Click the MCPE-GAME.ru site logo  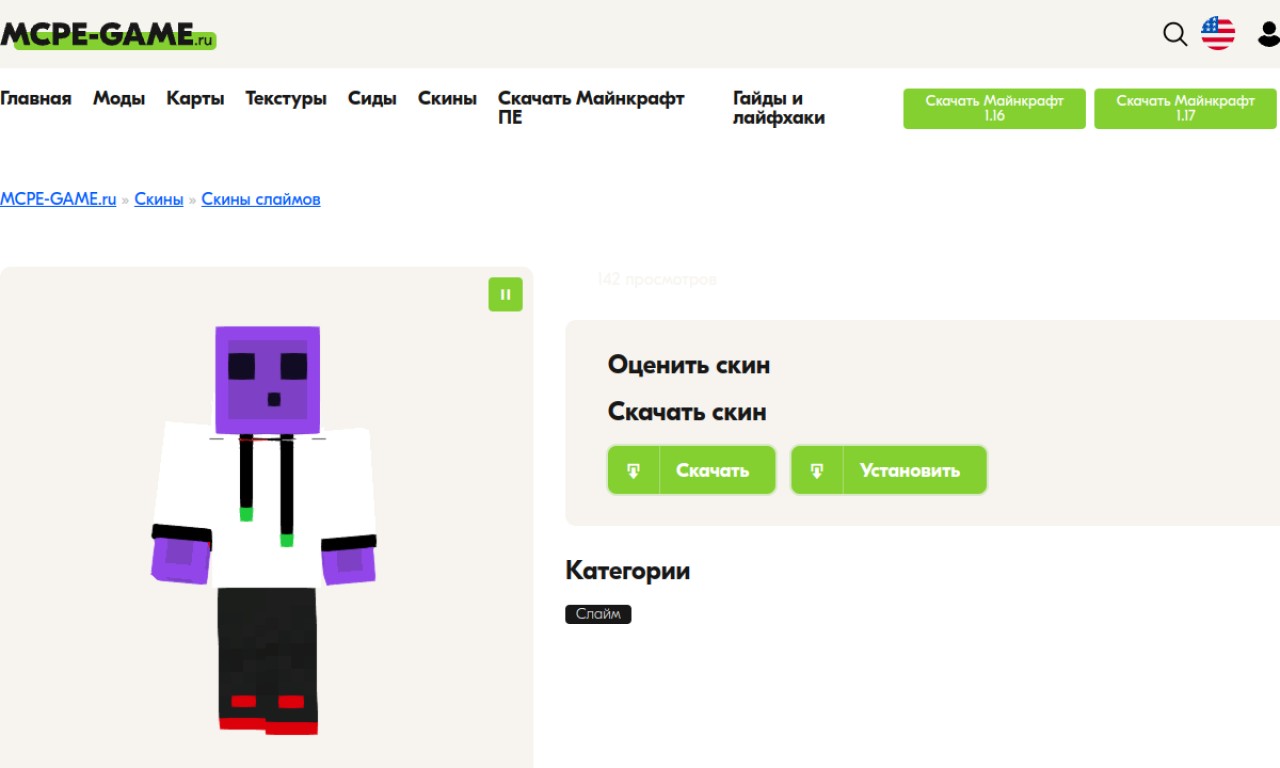coord(108,35)
